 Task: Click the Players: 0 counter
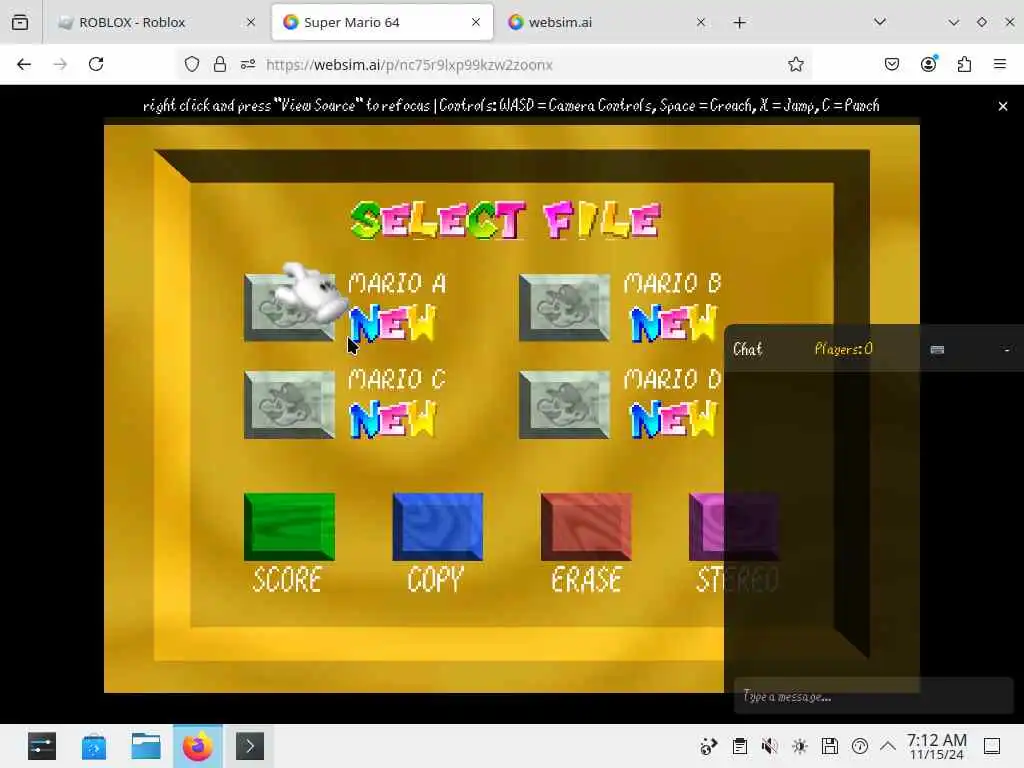[x=843, y=349]
